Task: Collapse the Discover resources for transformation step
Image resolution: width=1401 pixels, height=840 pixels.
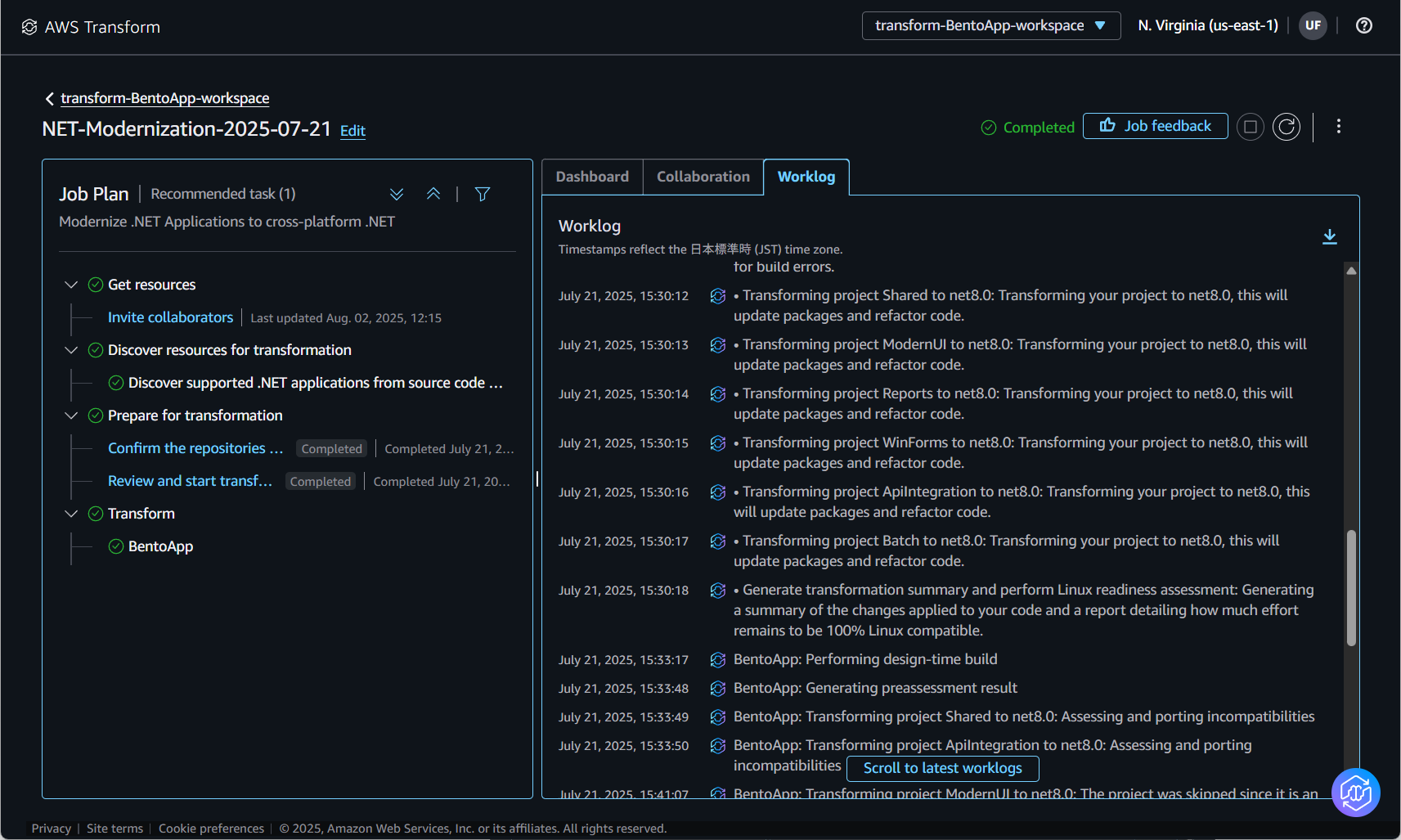Action: [71, 350]
